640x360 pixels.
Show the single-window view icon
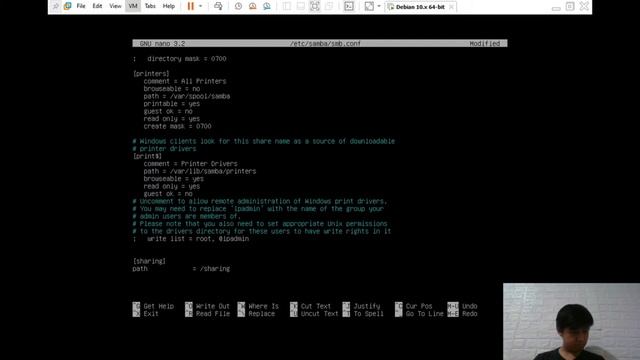coord(287,6)
